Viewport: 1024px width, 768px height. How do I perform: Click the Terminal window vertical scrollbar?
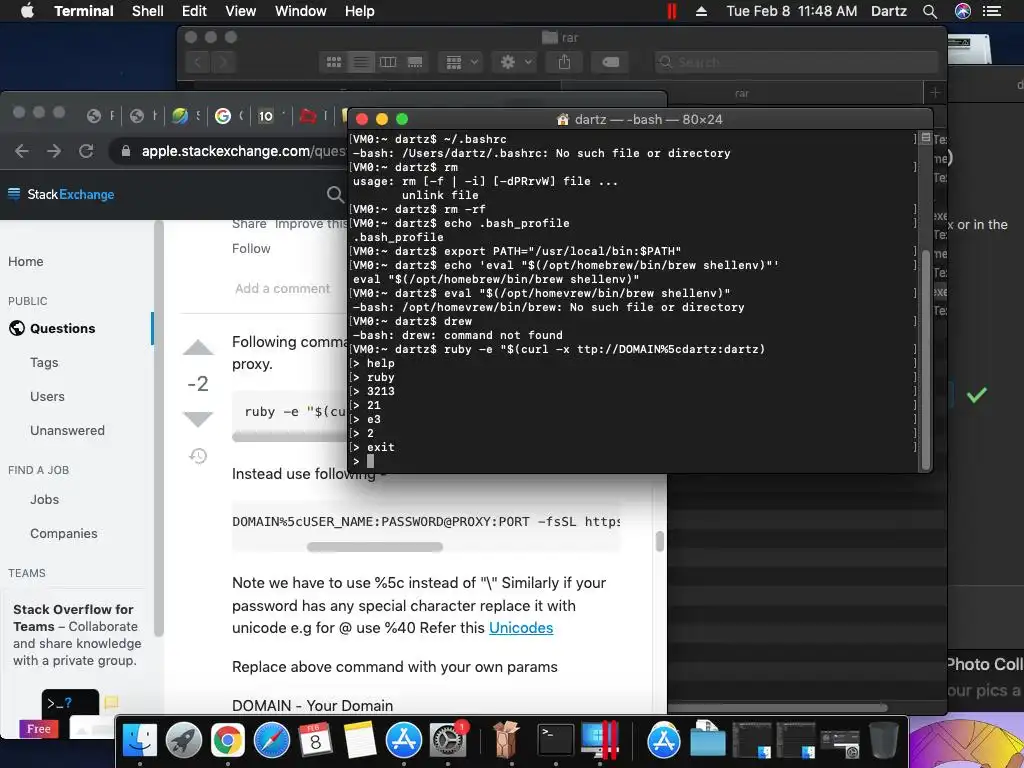point(925,359)
